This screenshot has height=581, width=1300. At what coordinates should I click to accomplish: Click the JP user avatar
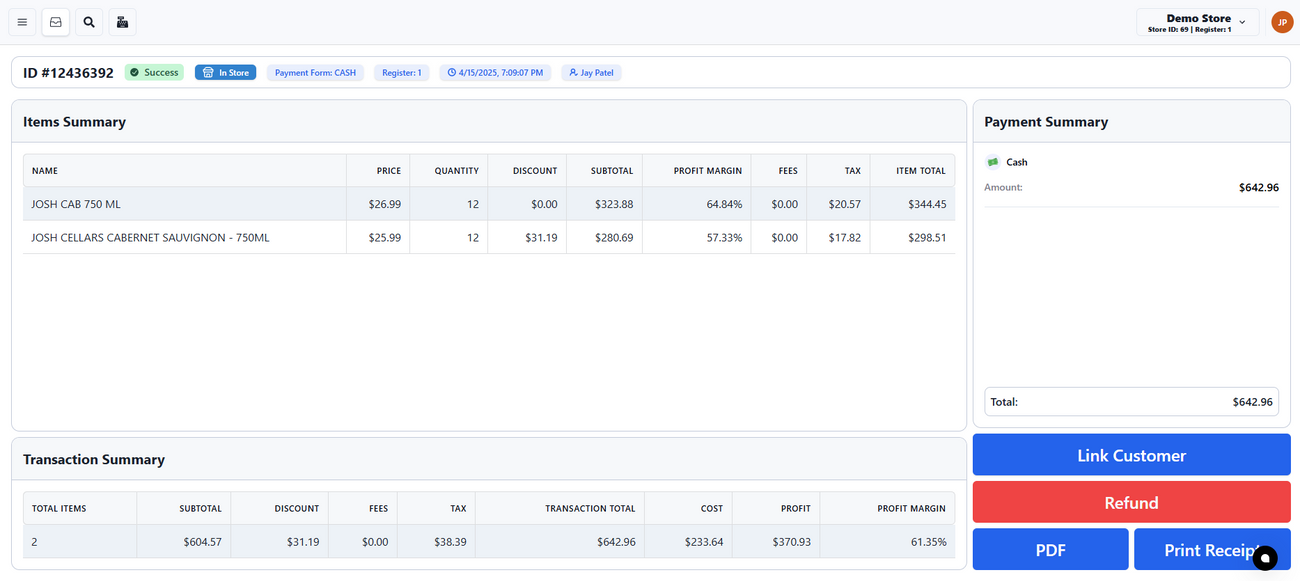(1282, 22)
